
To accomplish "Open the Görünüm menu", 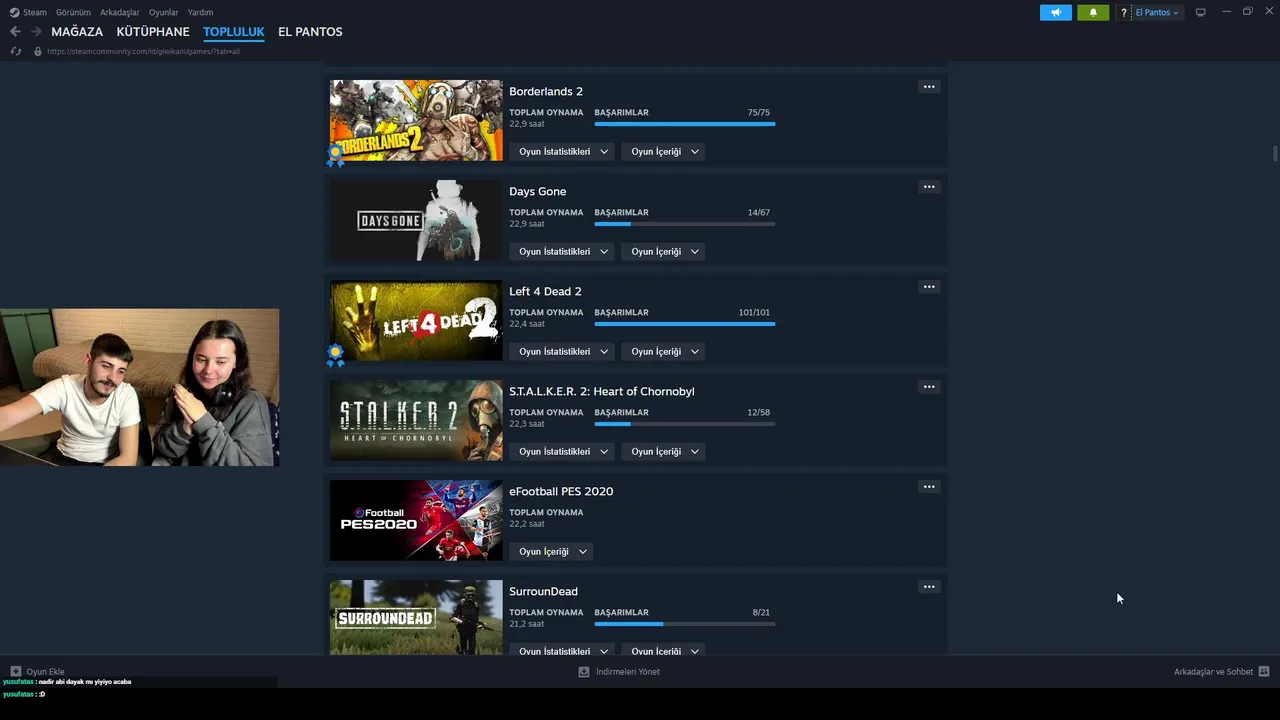I will pos(73,12).
